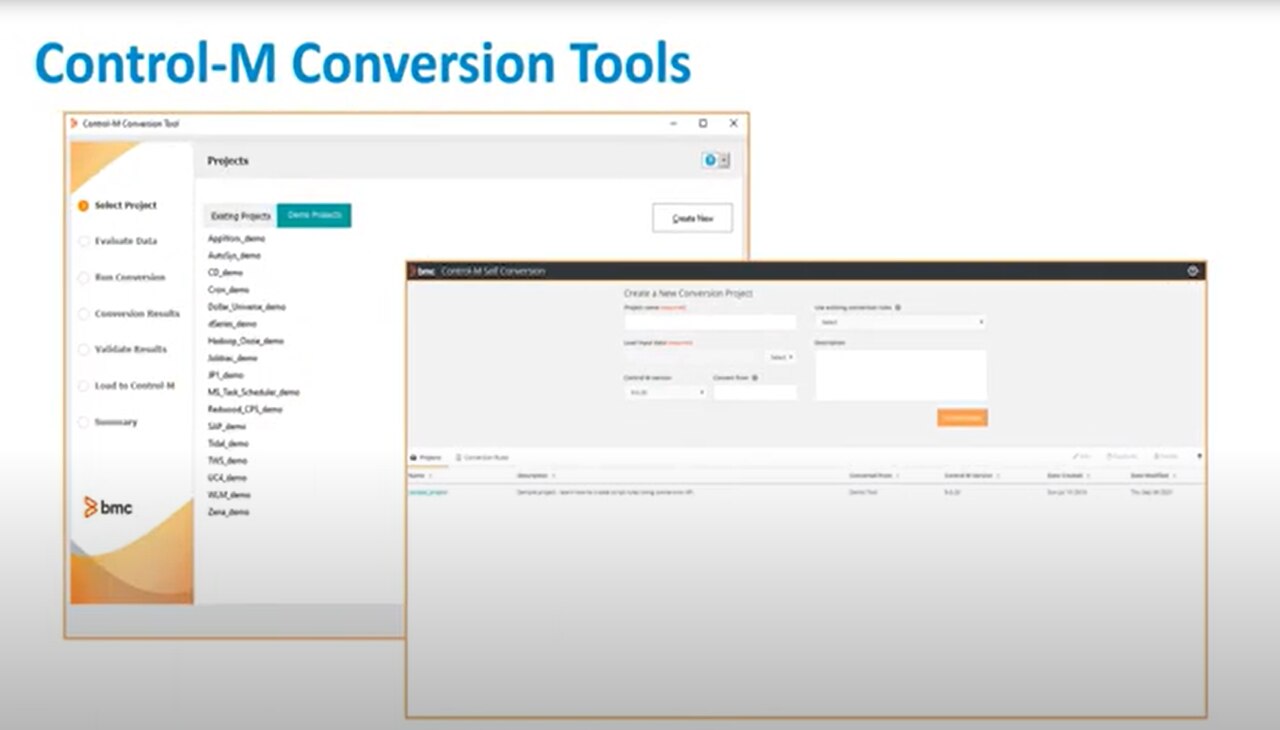This screenshot has height=730, width=1280.
Task: Select SAP_demo in the demo project list
Action: pos(226,426)
